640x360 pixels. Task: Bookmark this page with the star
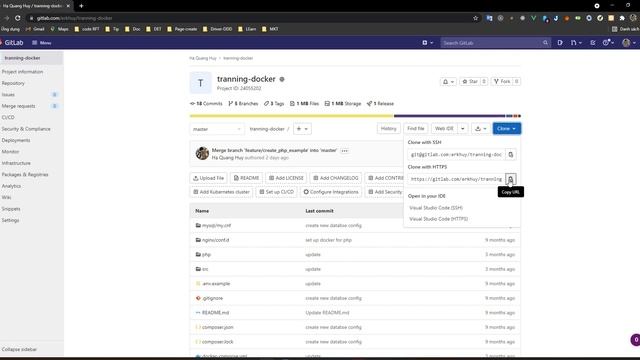tap(476, 18)
